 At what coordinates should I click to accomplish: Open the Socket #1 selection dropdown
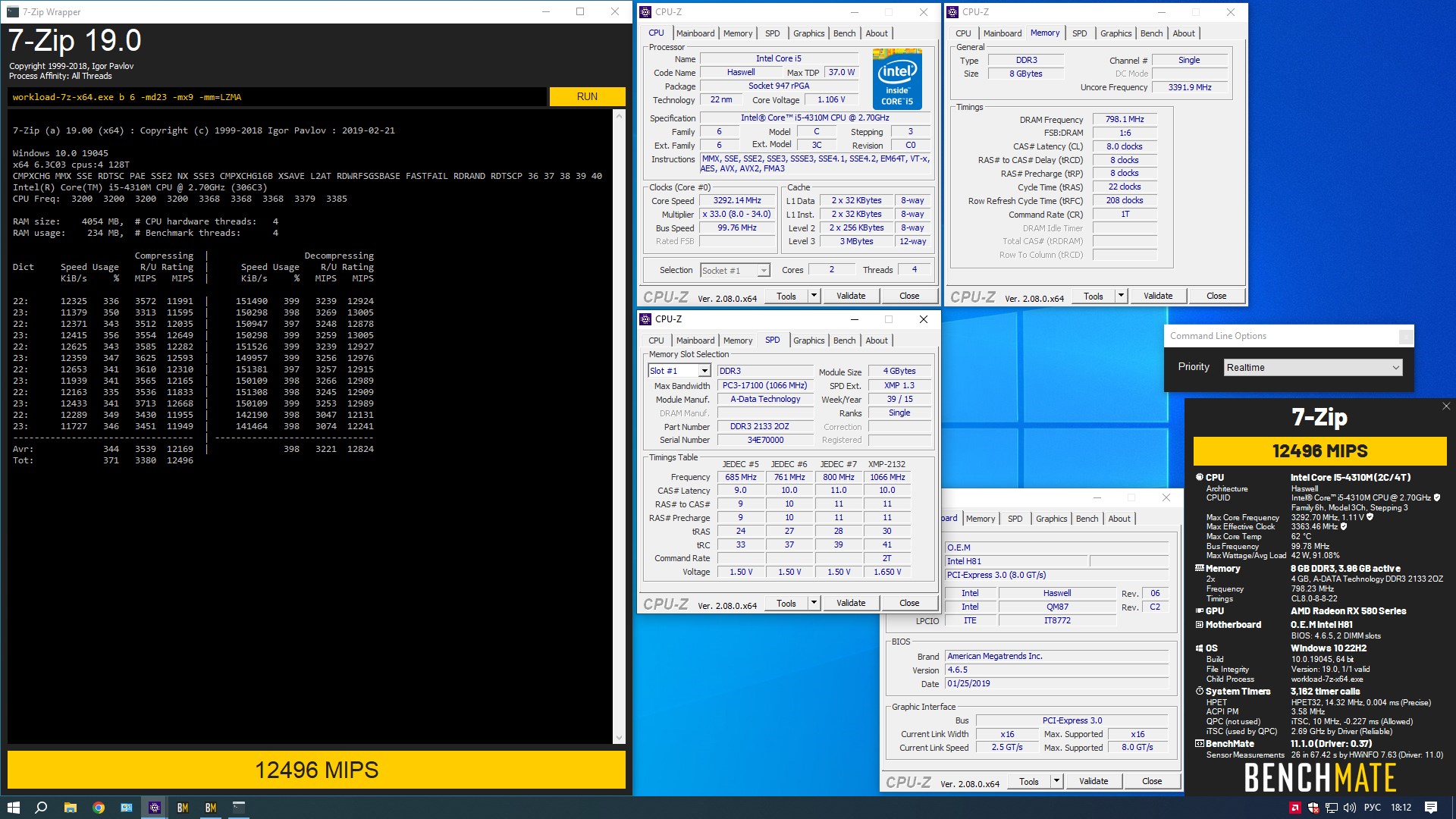tap(735, 270)
